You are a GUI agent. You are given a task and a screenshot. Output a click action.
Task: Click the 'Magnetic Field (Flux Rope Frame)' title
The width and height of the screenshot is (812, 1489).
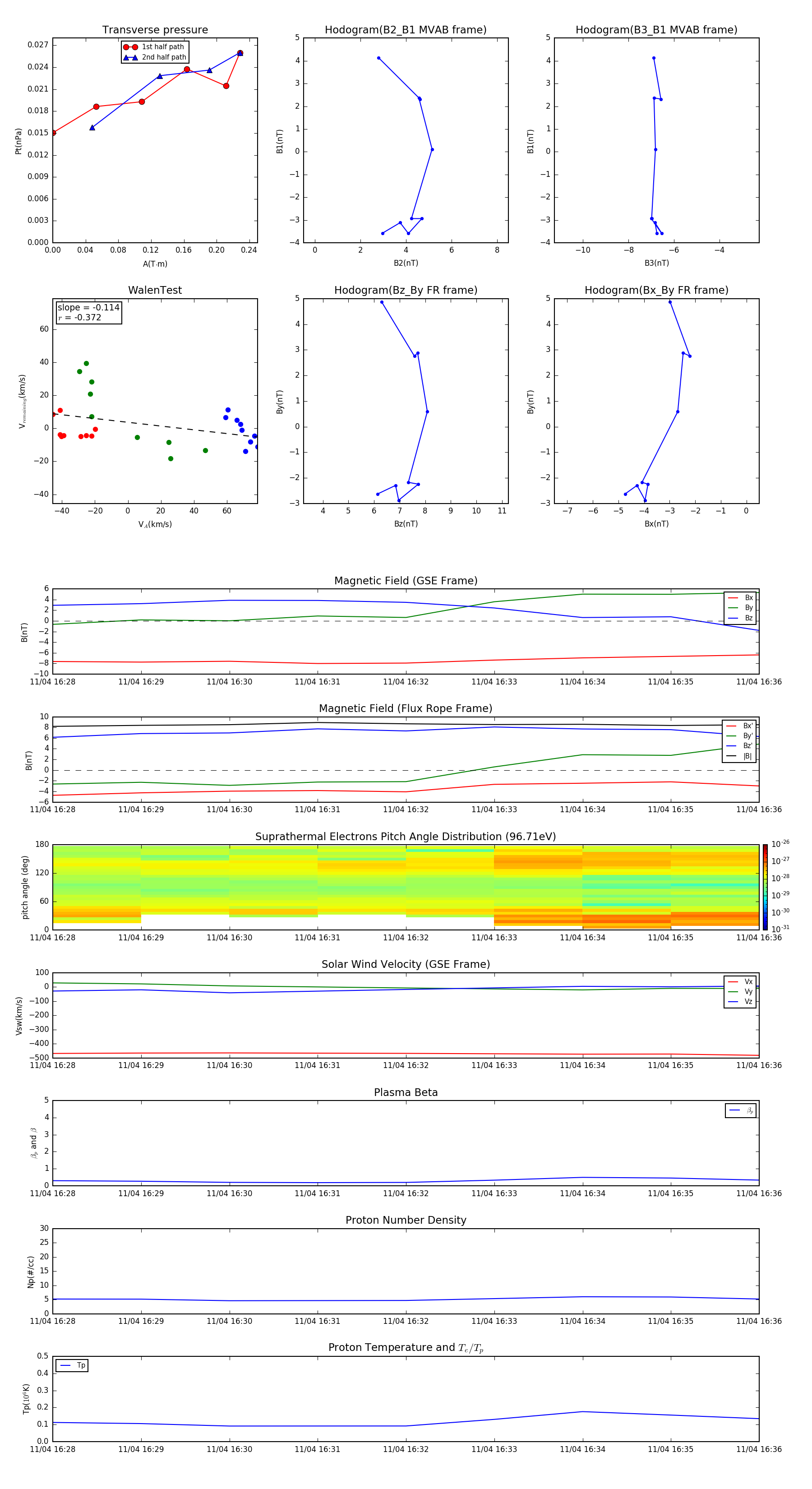point(406,709)
